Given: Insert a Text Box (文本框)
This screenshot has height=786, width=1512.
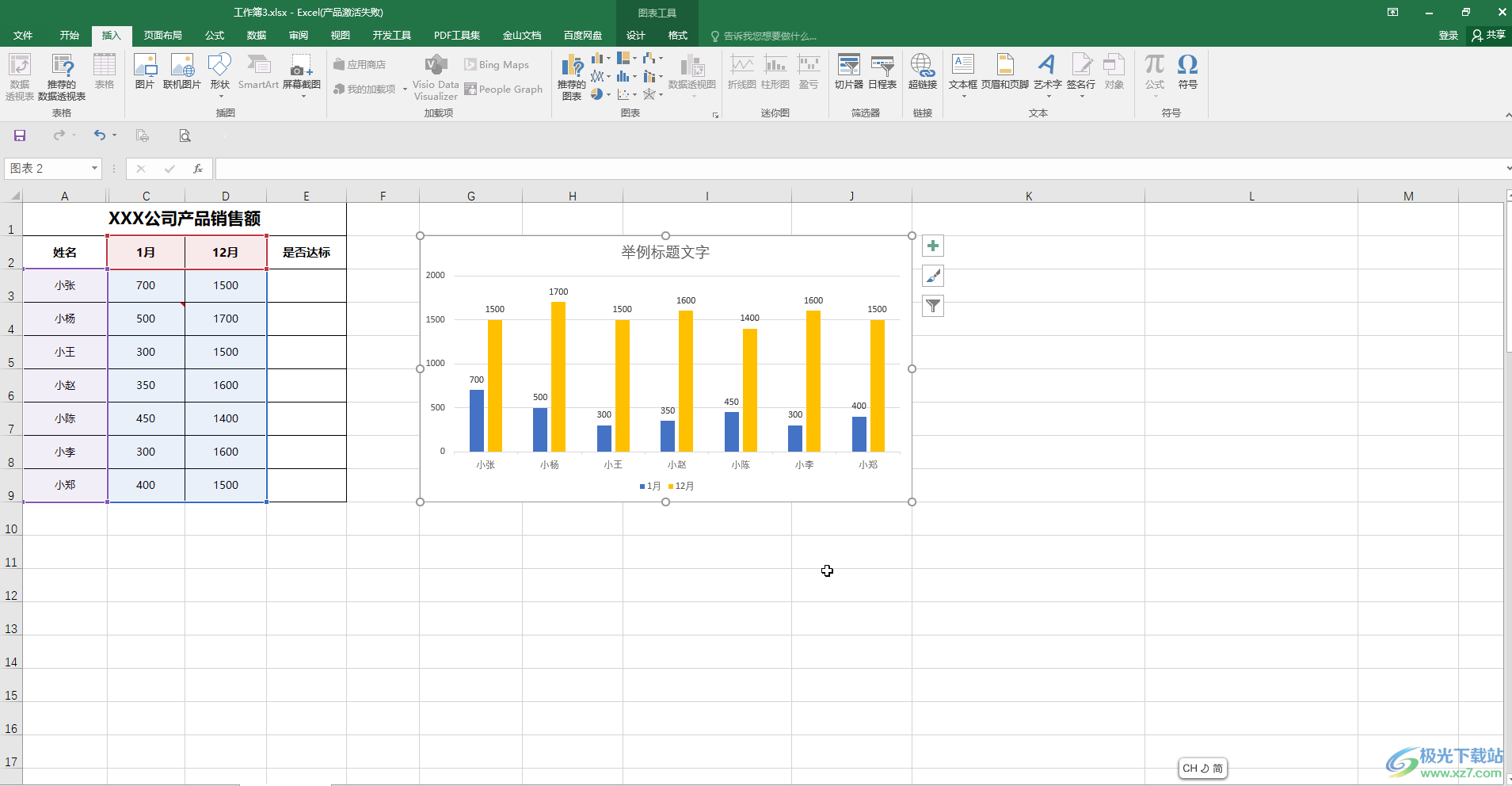Looking at the screenshot, I should pyautogui.click(x=963, y=75).
